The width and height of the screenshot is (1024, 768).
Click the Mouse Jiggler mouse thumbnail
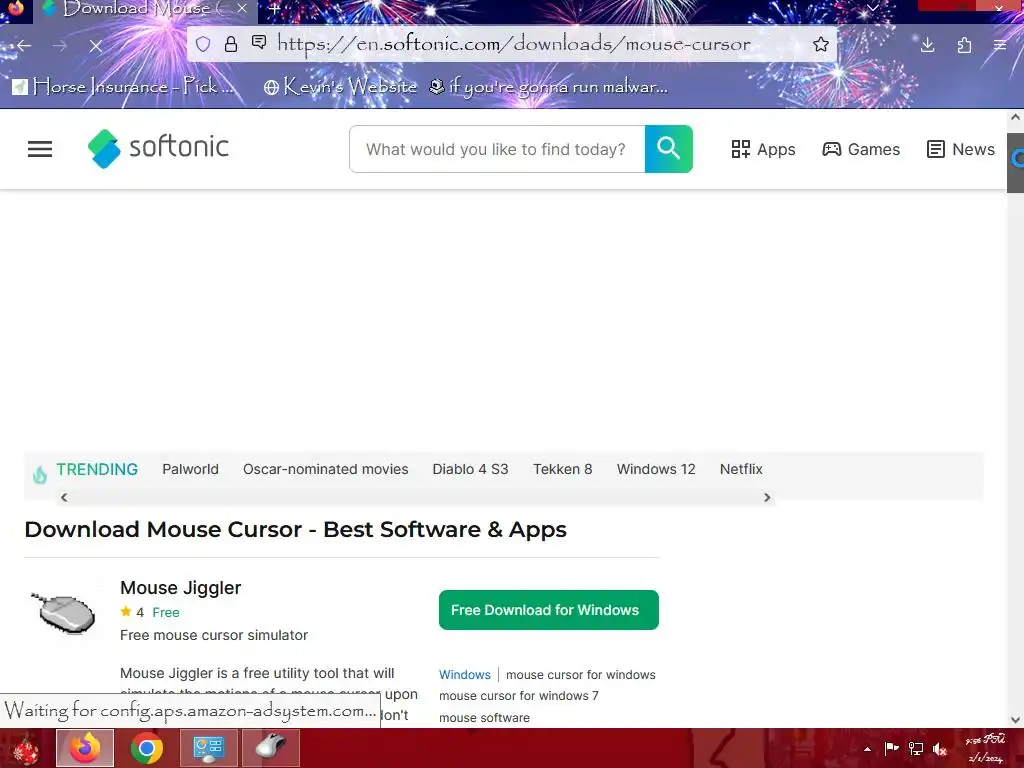[x=63, y=613]
